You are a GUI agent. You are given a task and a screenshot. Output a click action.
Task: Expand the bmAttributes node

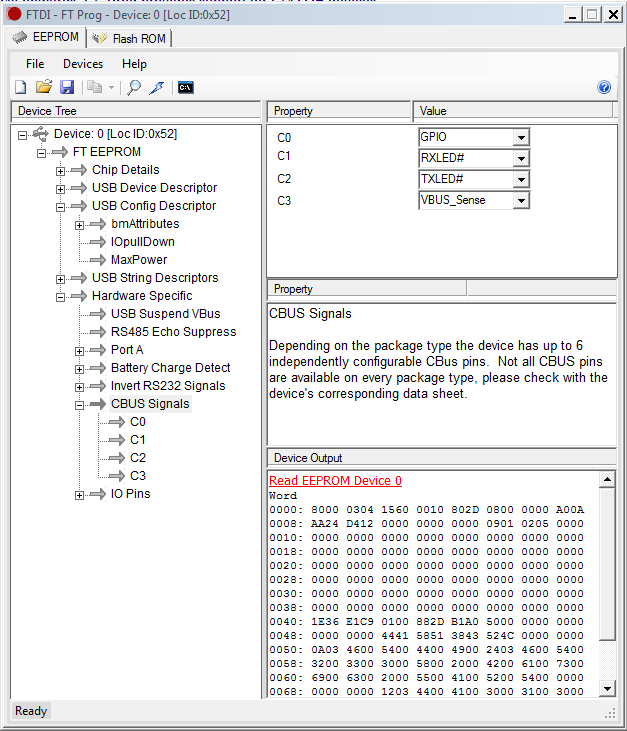point(80,225)
